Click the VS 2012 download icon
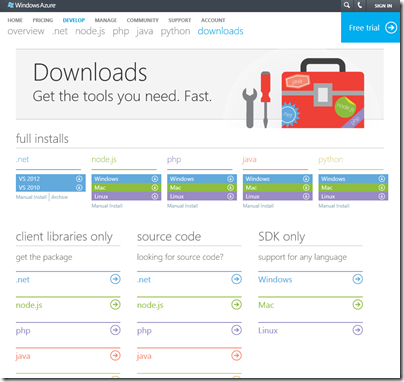404x382 pixels. pos(79,179)
